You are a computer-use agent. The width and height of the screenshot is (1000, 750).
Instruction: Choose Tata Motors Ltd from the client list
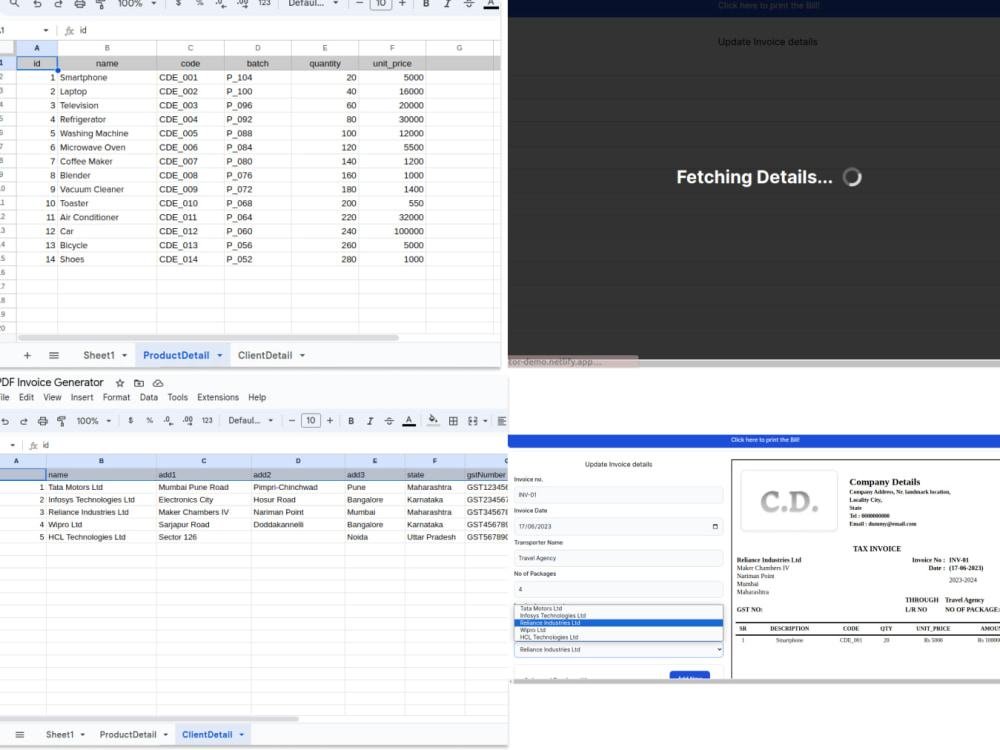(x=619, y=608)
